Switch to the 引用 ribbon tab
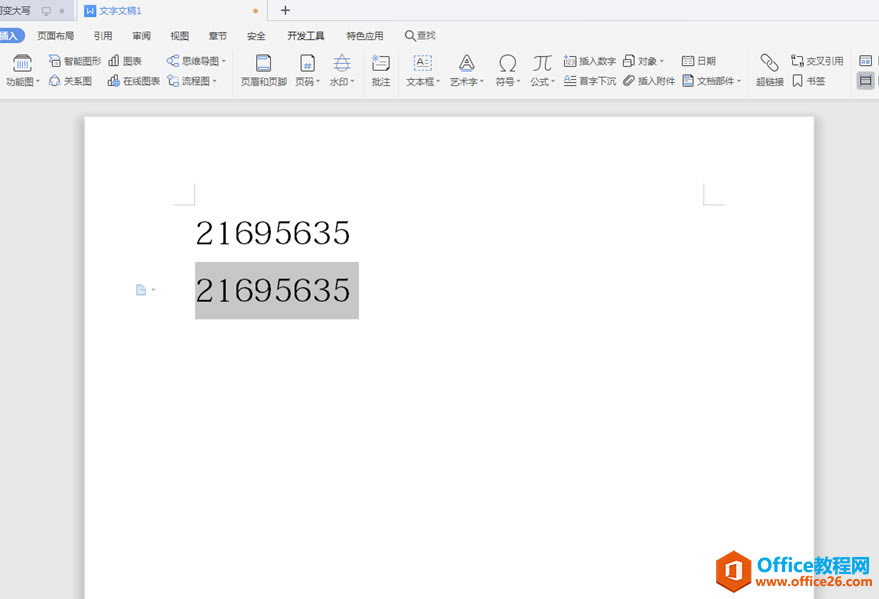 tap(103, 36)
